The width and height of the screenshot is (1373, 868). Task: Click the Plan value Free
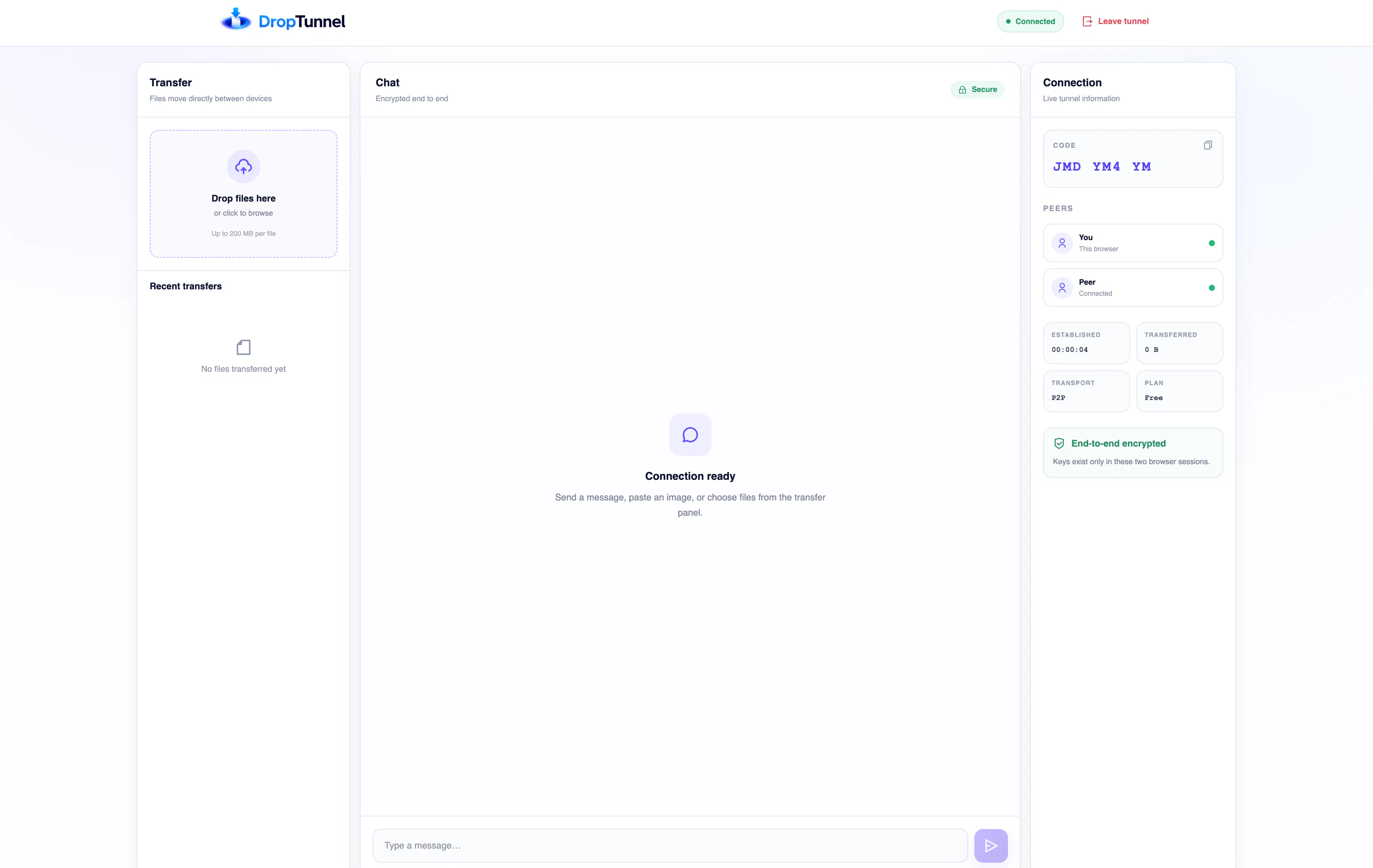pyautogui.click(x=1153, y=398)
